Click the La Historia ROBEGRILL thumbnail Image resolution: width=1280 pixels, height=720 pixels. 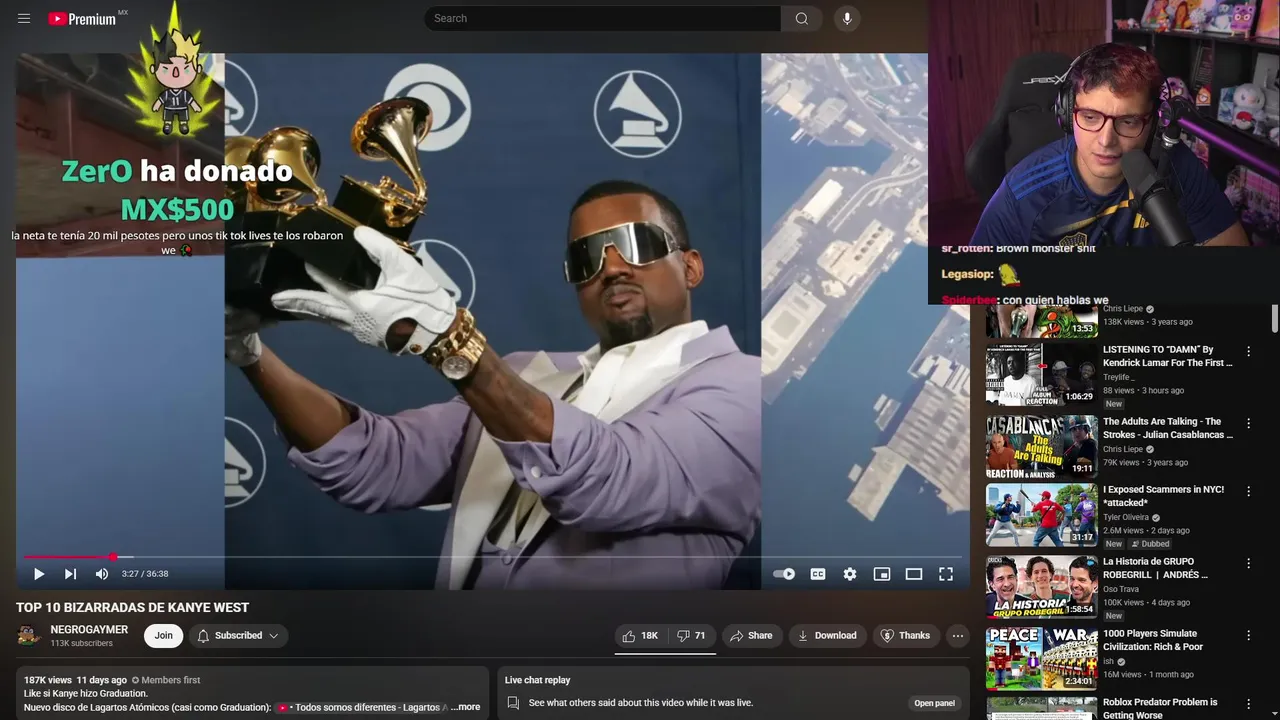(x=1041, y=587)
